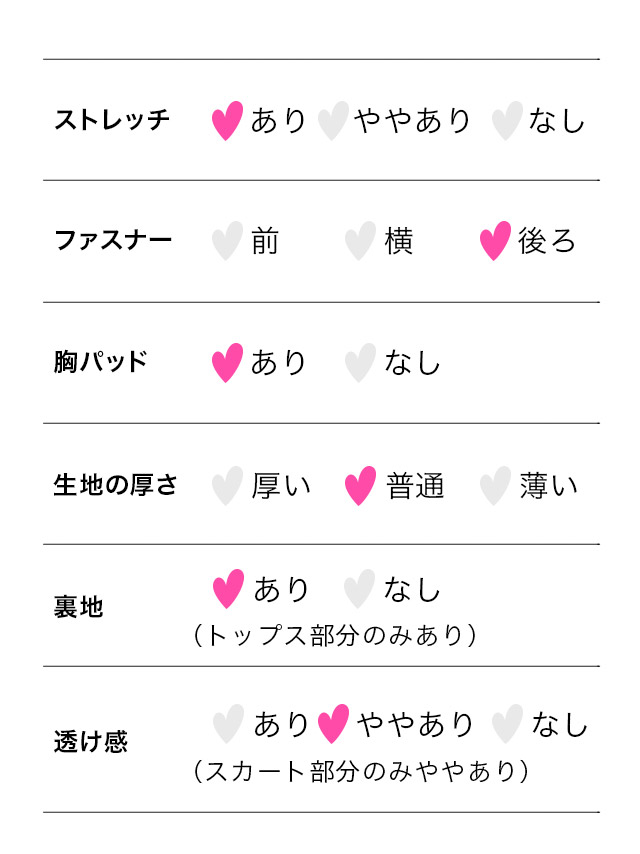Image resolution: width=640 pixels, height=854 pixels.
Task: Click the pink heart for ファスナー 後ろ
Action: click(x=495, y=242)
